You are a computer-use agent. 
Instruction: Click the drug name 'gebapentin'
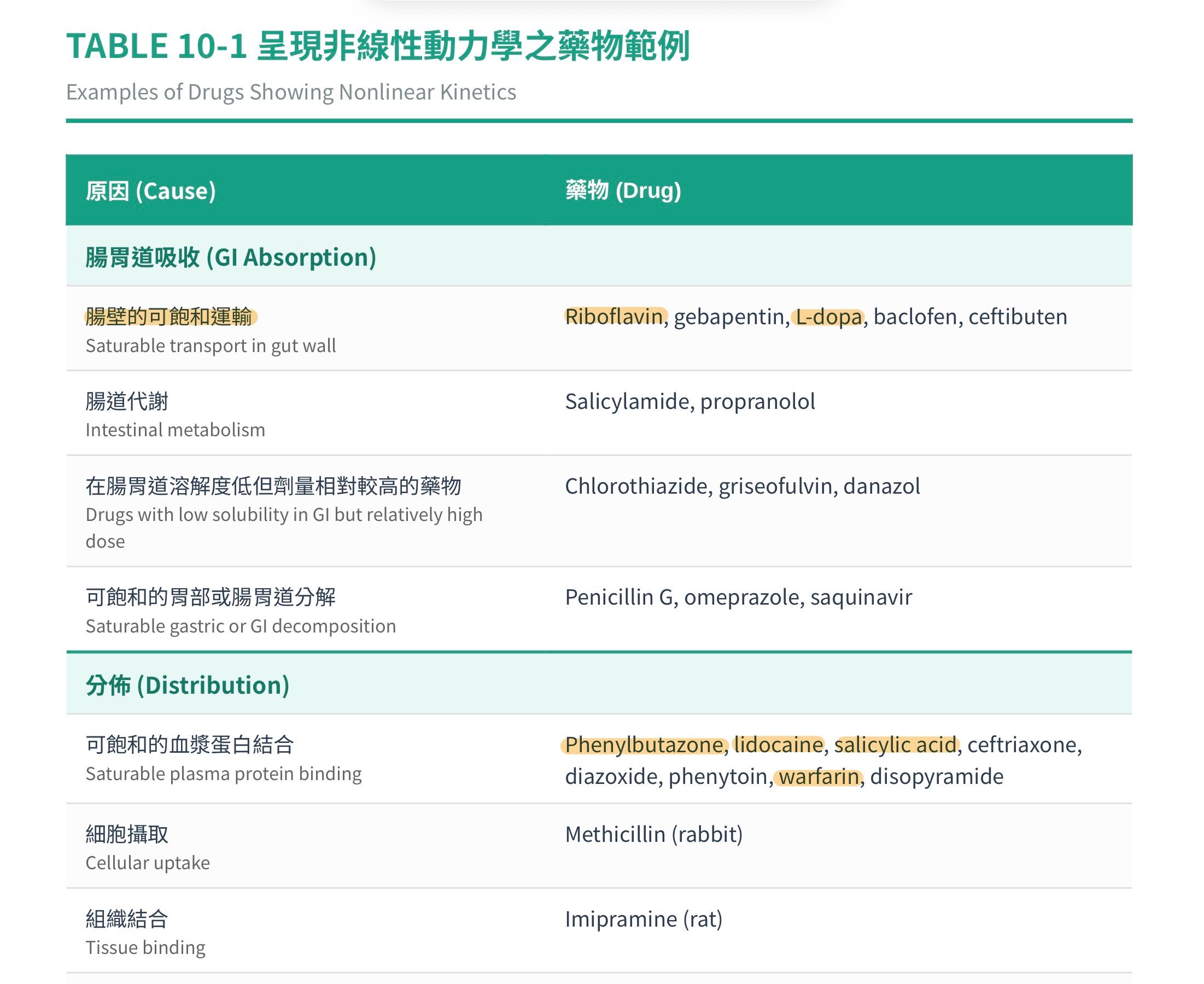click(x=729, y=317)
